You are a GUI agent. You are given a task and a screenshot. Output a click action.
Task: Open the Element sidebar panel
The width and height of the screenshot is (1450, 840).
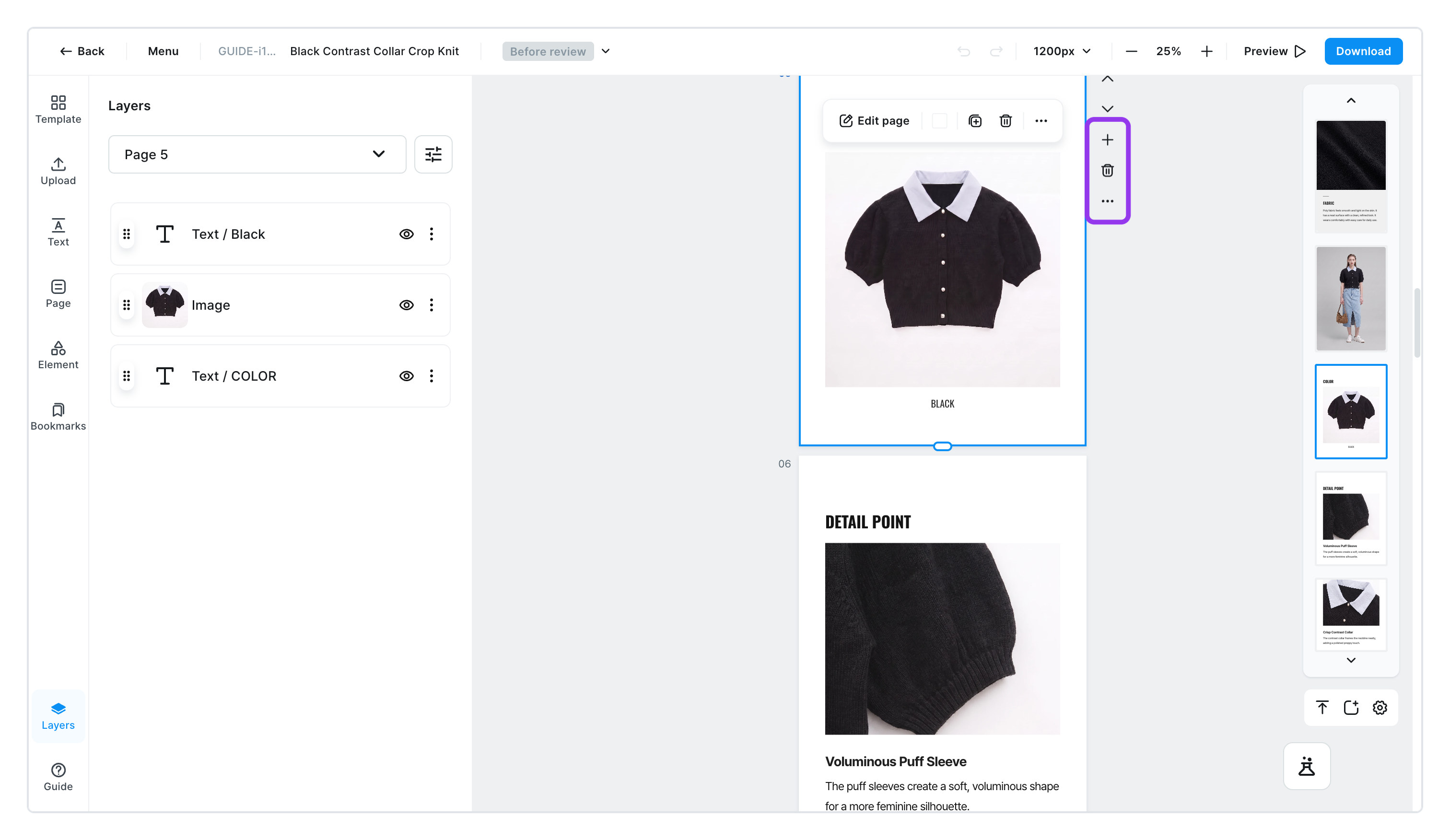tap(58, 355)
